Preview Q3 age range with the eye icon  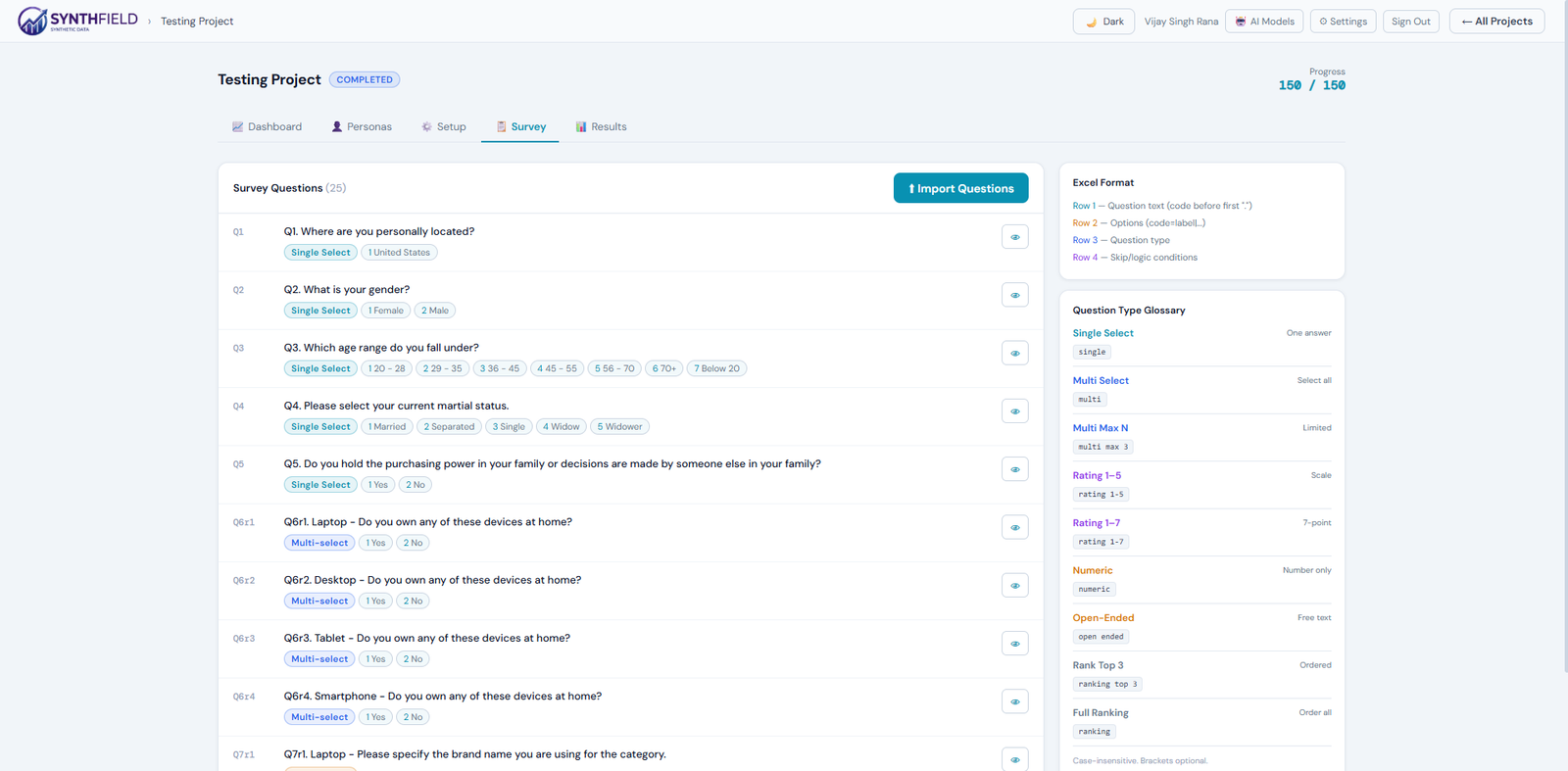1015,353
